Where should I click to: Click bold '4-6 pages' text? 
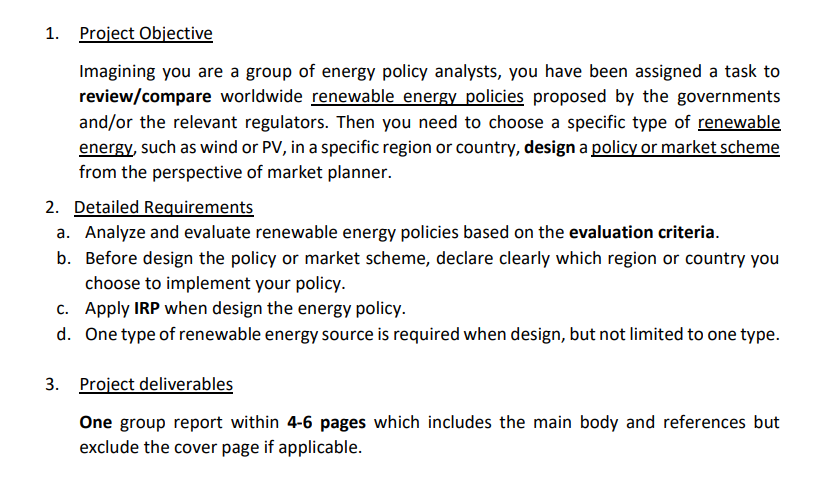coord(326,422)
